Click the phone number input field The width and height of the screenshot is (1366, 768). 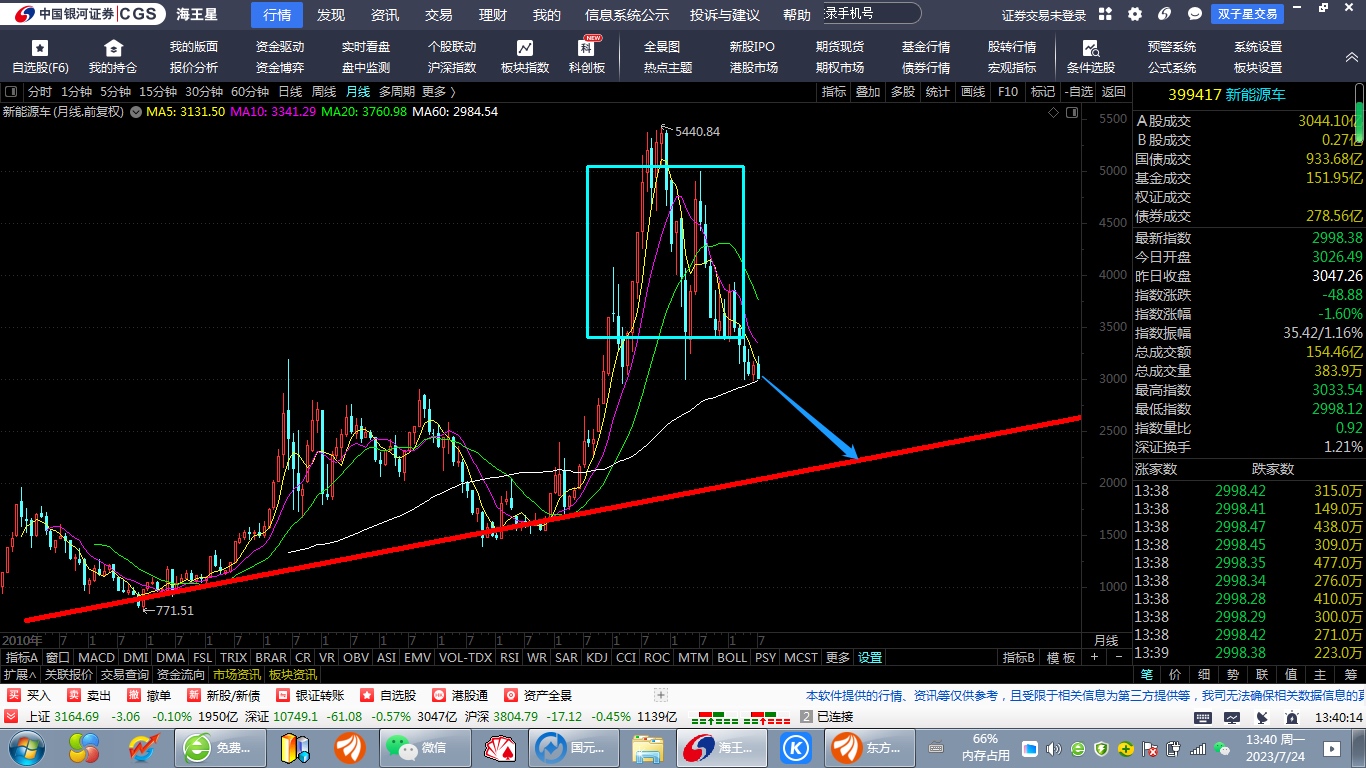[x=871, y=13]
